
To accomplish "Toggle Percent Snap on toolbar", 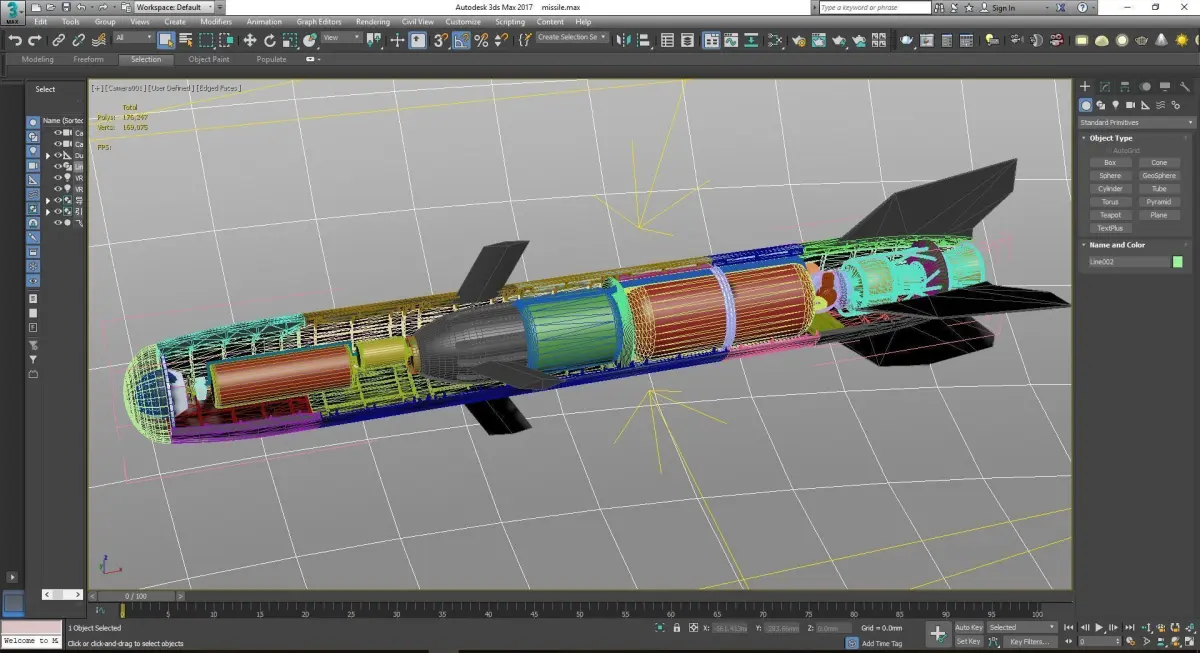I will tap(481, 40).
